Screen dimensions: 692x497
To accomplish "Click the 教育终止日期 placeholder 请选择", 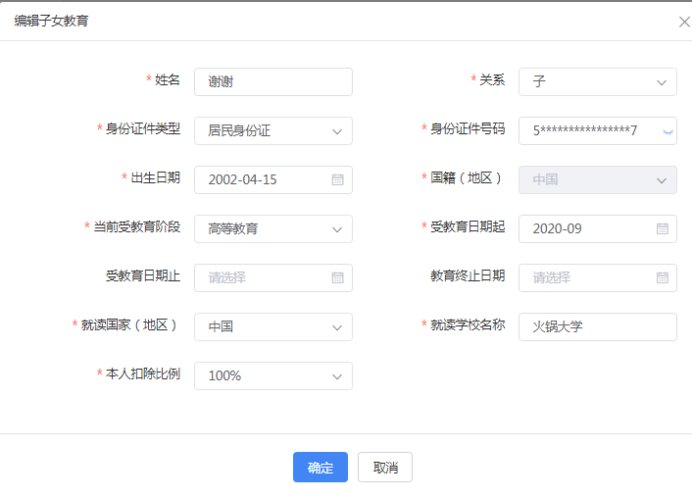I will pos(551,278).
